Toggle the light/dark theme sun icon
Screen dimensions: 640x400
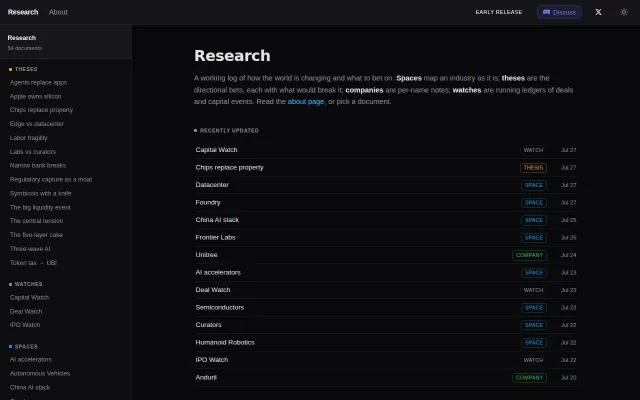pos(624,12)
